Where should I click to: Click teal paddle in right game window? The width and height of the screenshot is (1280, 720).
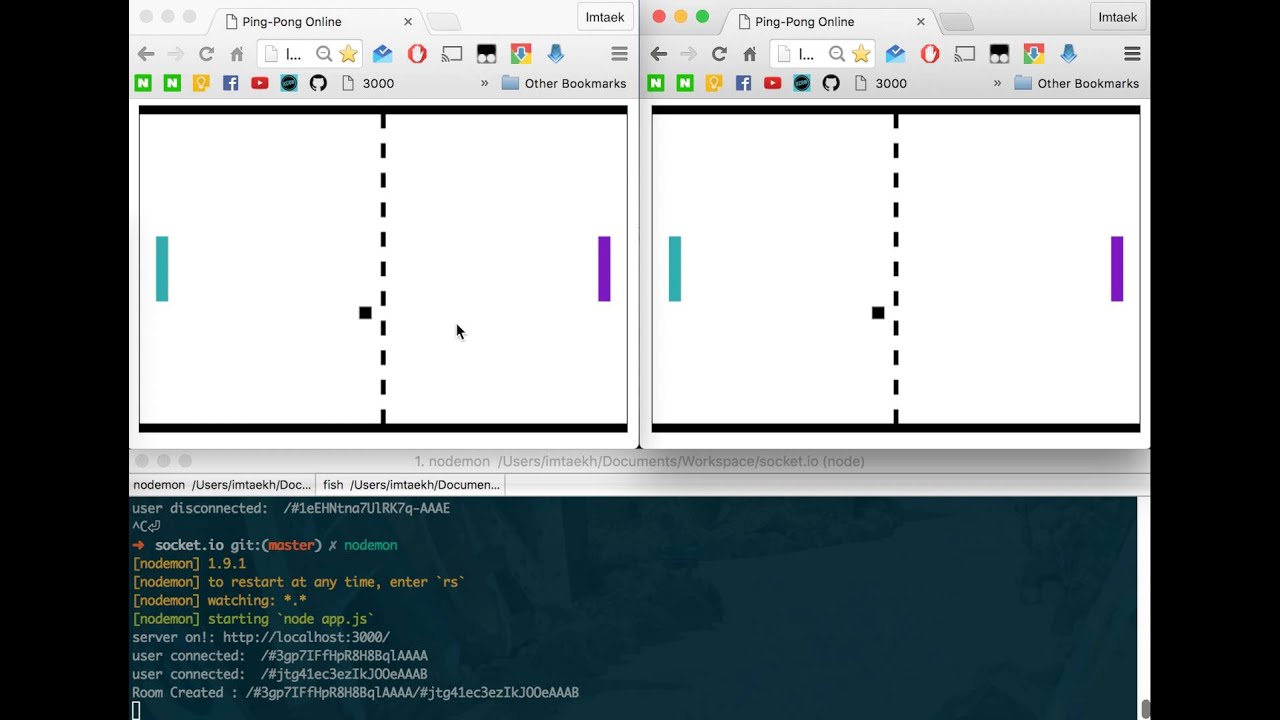(675, 269)
